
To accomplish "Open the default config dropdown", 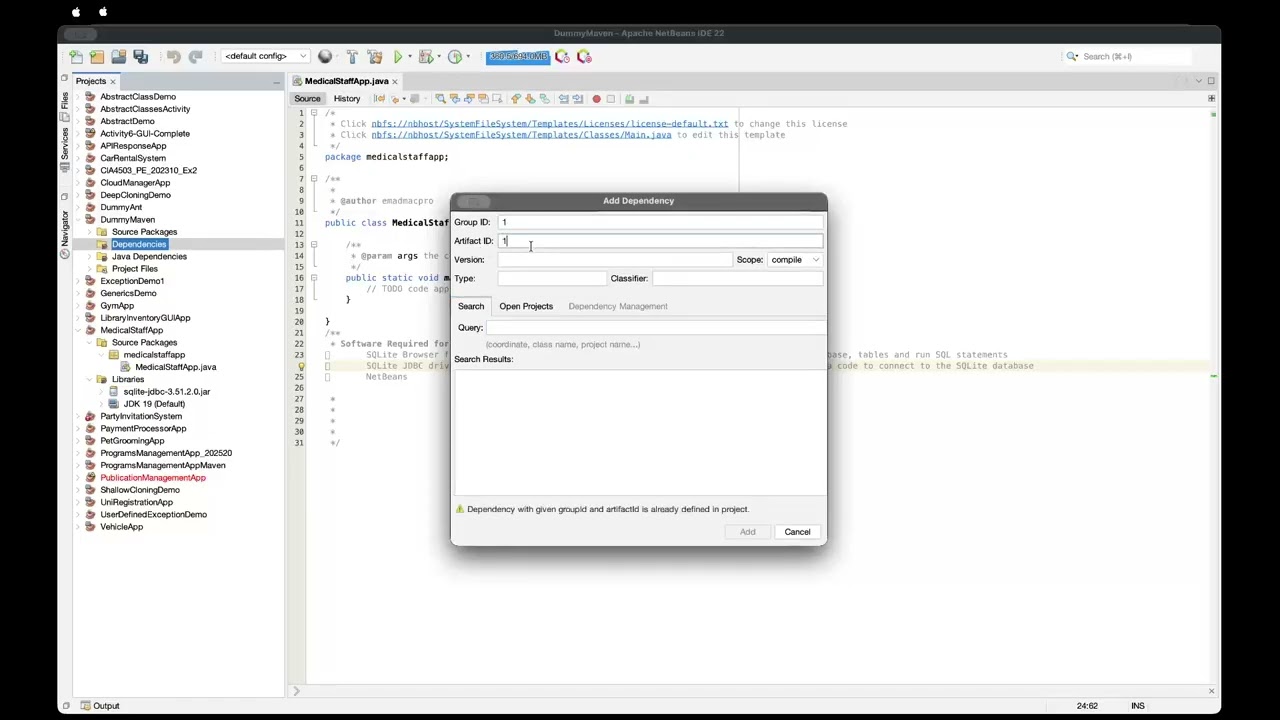I will tap(265, 57).
